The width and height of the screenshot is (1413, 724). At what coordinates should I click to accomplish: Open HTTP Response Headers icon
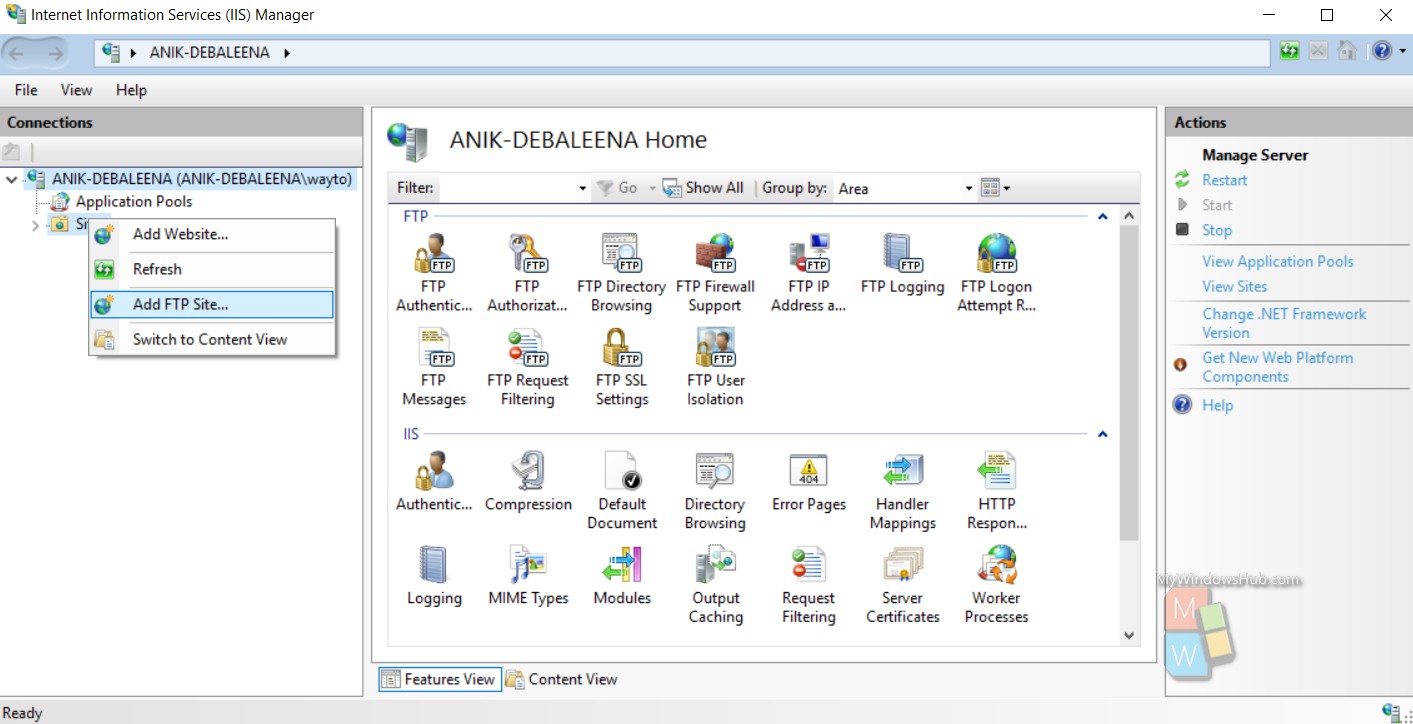click(x=996, y=471)
